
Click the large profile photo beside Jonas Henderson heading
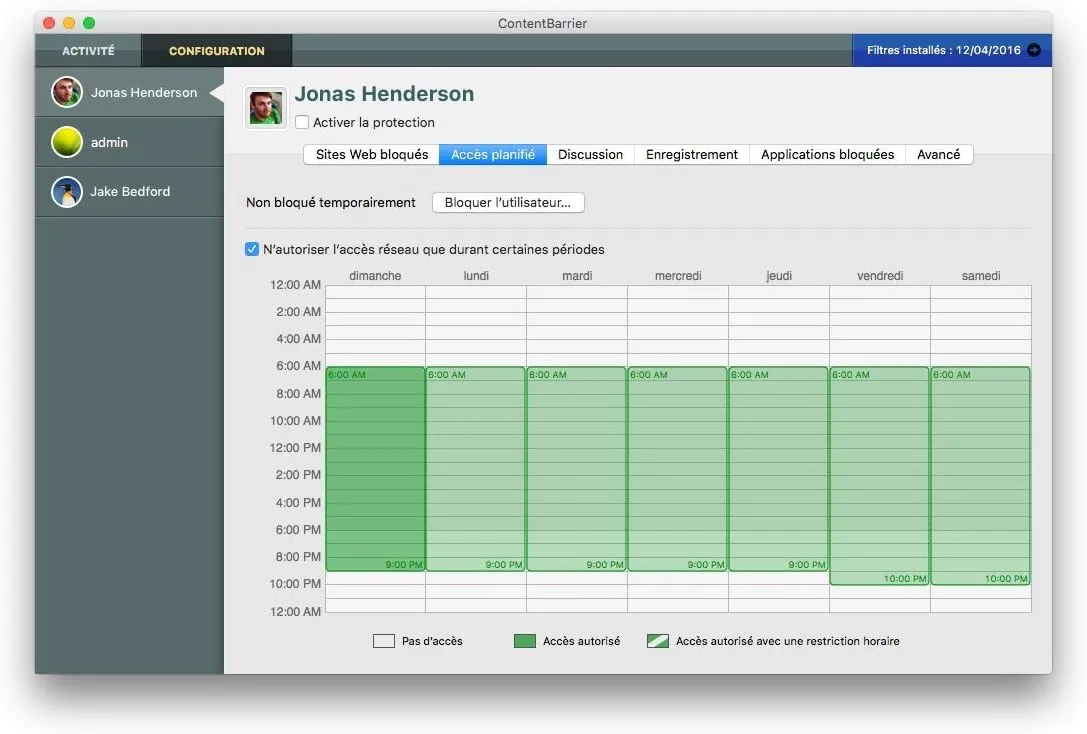click(x=266, y=107)
